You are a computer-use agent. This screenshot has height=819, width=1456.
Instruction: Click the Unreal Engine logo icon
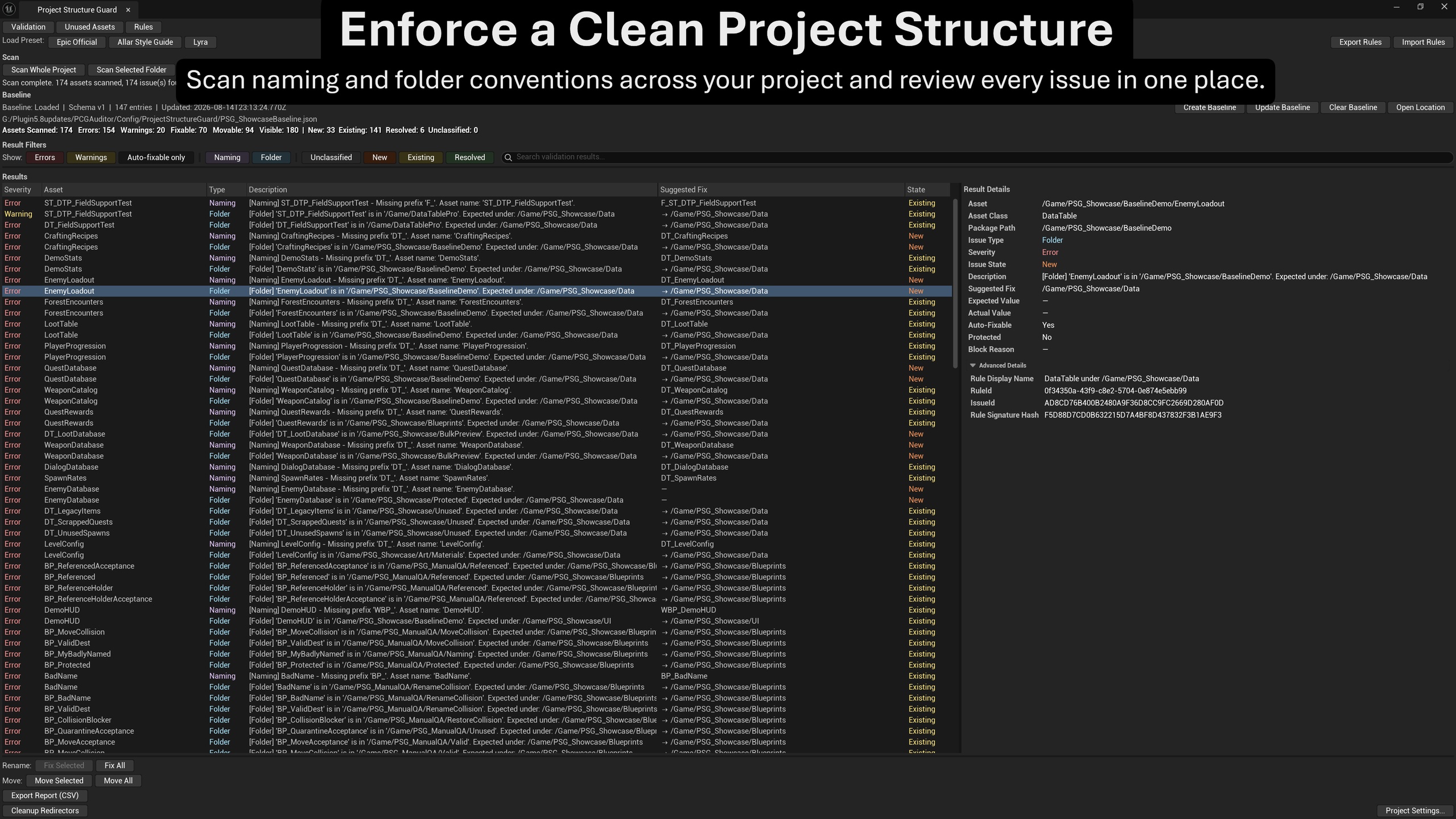[9, 9]
